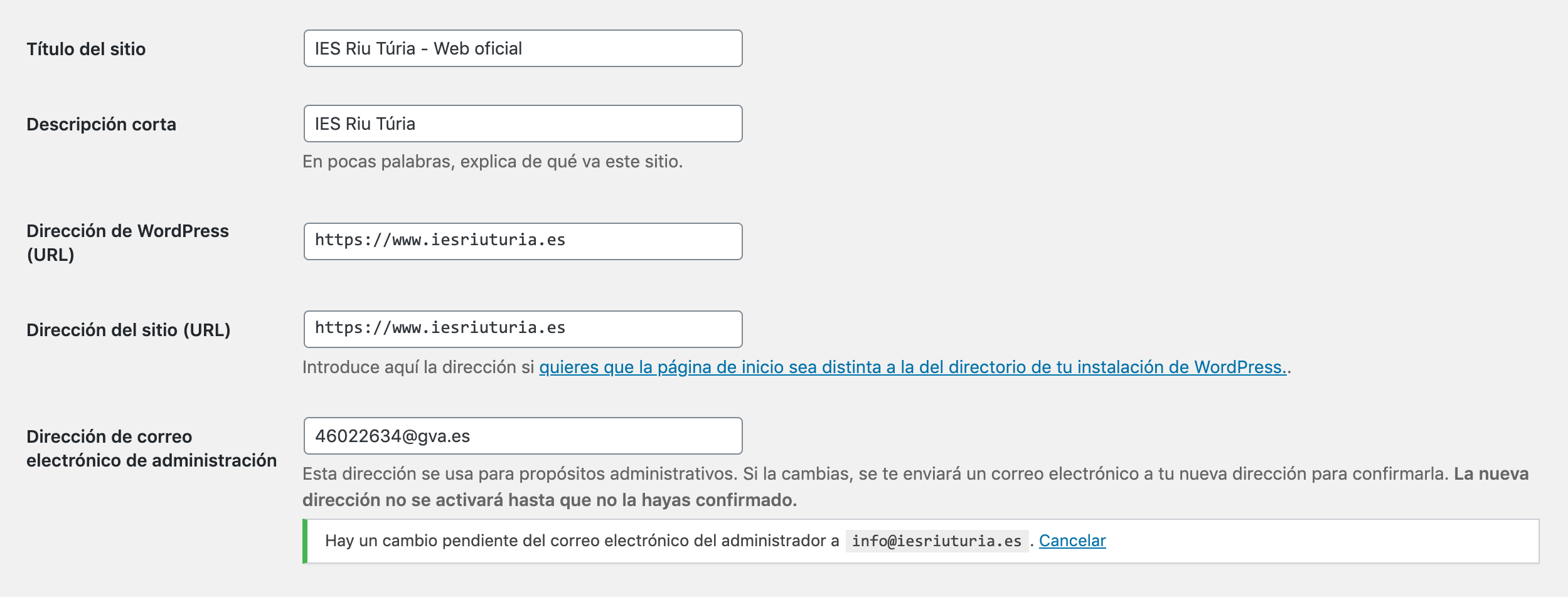Click the 'En pocas palabras' help text
The width and height of the screenshot is (1568, 597).
[x=493, y=162]
